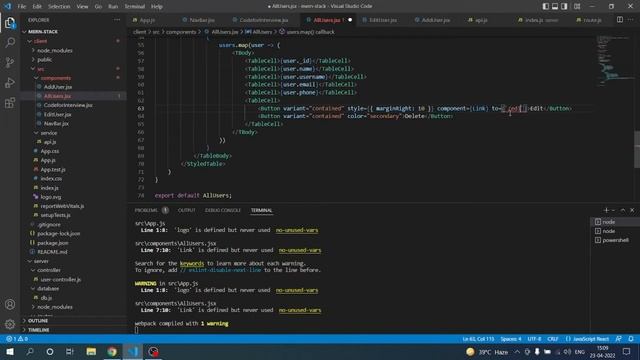Open the Search view in activity bar

click(10, 42)
